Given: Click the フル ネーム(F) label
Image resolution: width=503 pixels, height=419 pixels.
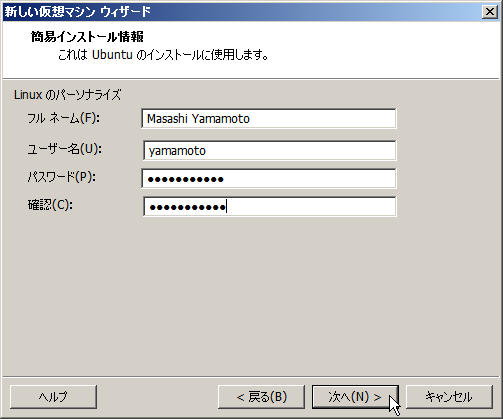Looking at the screenshot, I should (x=63, y=118).
